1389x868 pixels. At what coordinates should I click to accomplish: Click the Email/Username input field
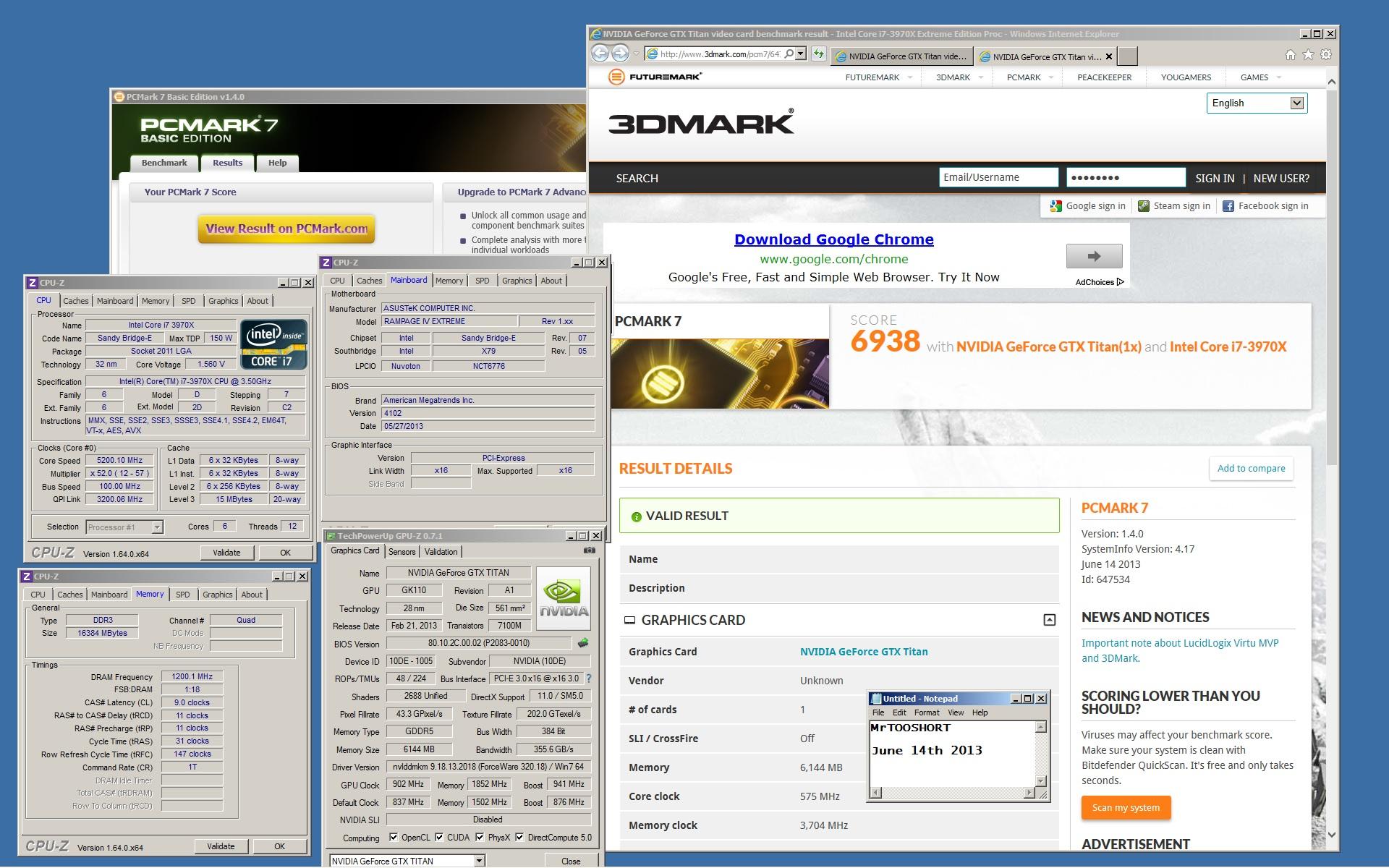pos(998,177)
